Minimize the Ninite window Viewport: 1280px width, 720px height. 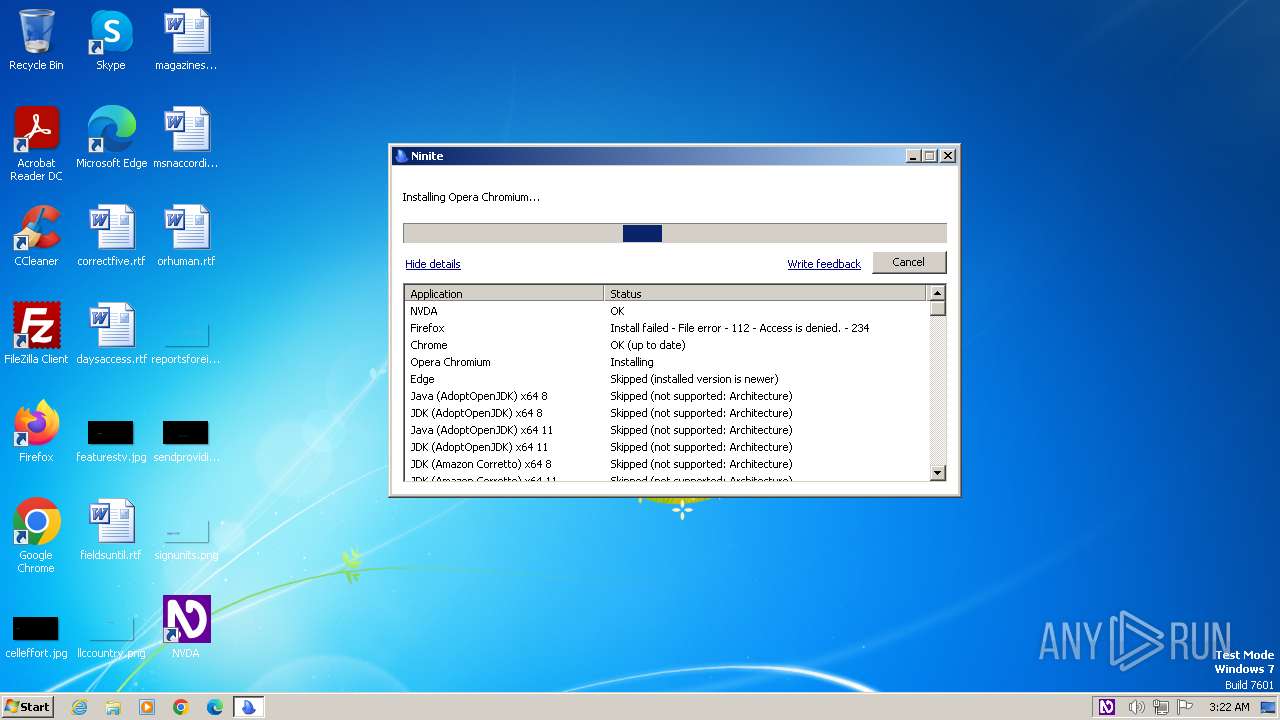(x=912, y=156)
